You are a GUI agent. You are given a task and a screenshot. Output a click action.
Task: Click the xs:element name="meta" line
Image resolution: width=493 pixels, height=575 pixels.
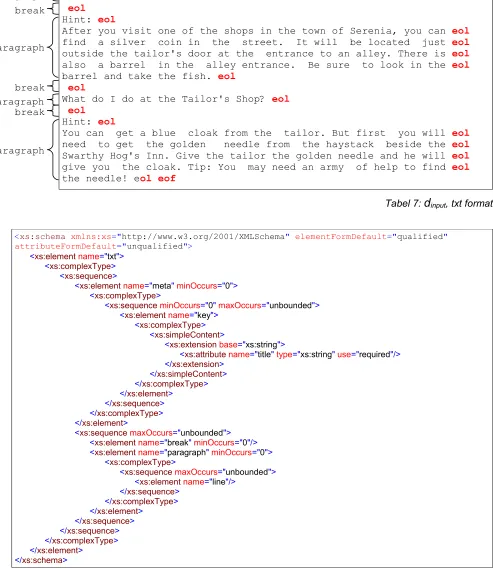(156, 286)
